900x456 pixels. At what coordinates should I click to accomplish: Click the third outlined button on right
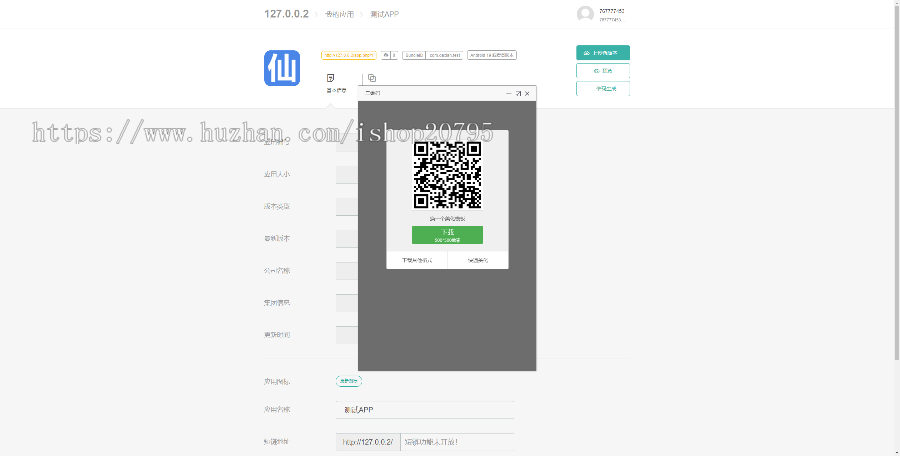[x=603, y=89]
